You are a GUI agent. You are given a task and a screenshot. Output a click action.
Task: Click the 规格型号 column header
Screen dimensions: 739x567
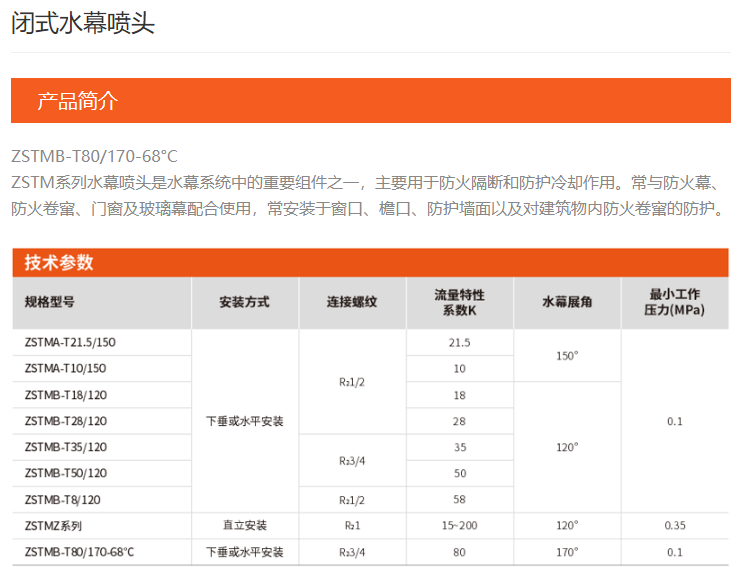point(50,302)
